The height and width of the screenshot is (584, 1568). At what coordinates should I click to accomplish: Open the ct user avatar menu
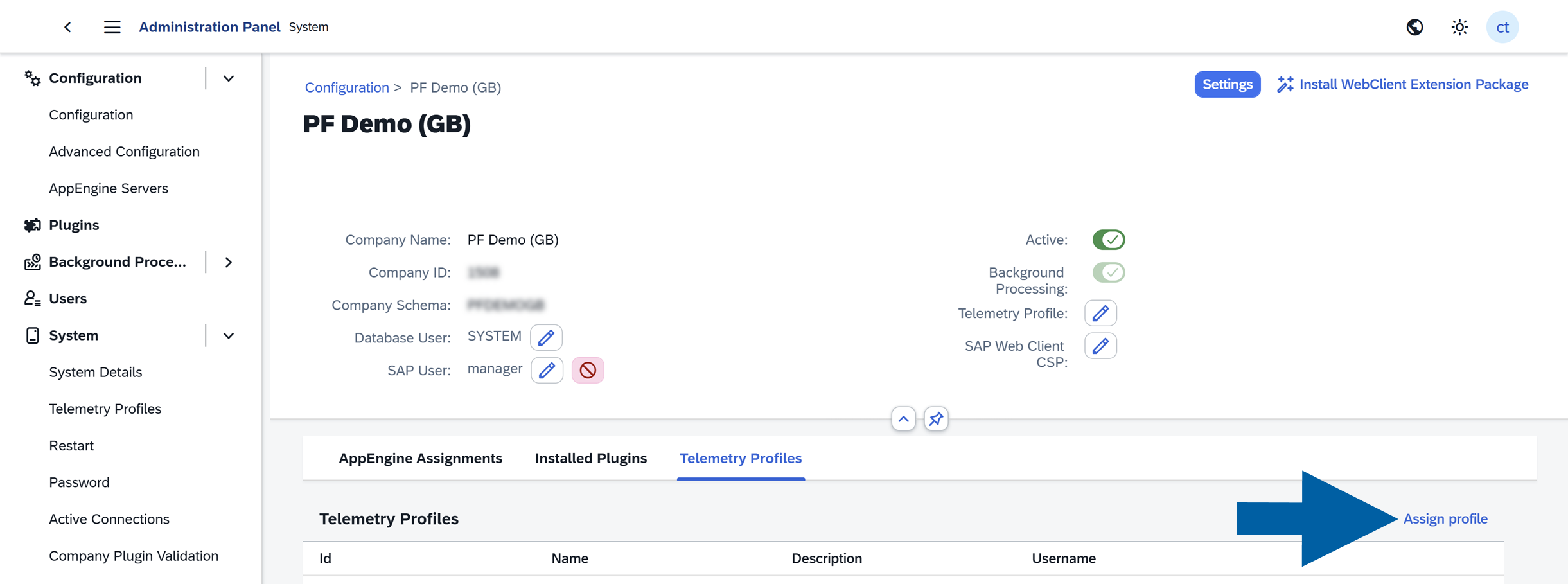pos(1502,27)
